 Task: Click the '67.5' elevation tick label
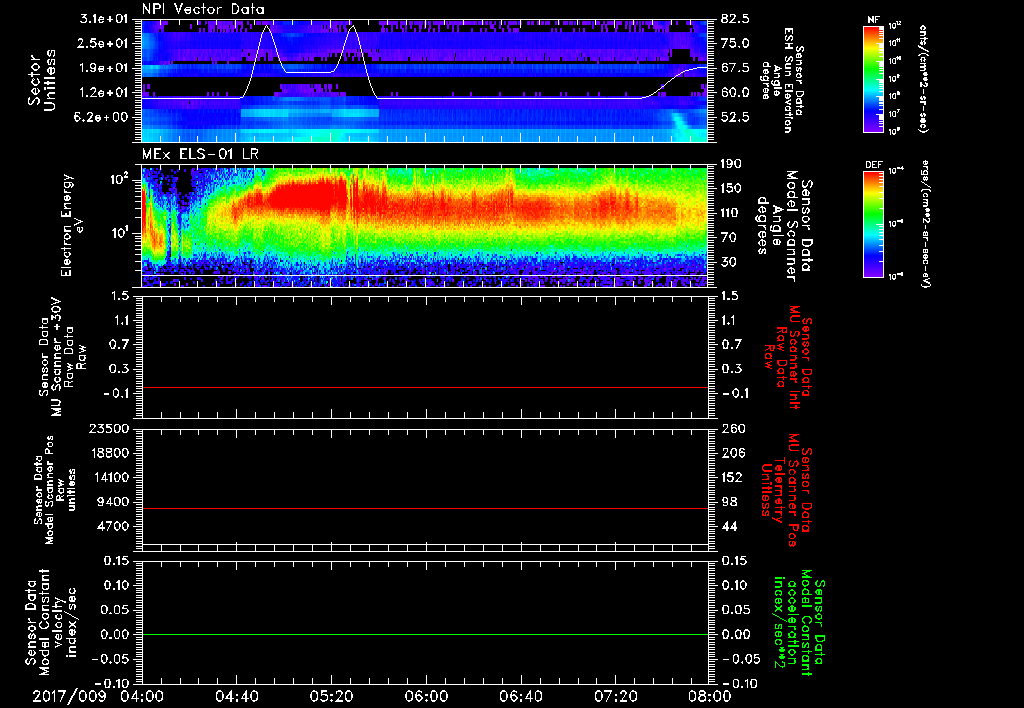click(735, 68)
